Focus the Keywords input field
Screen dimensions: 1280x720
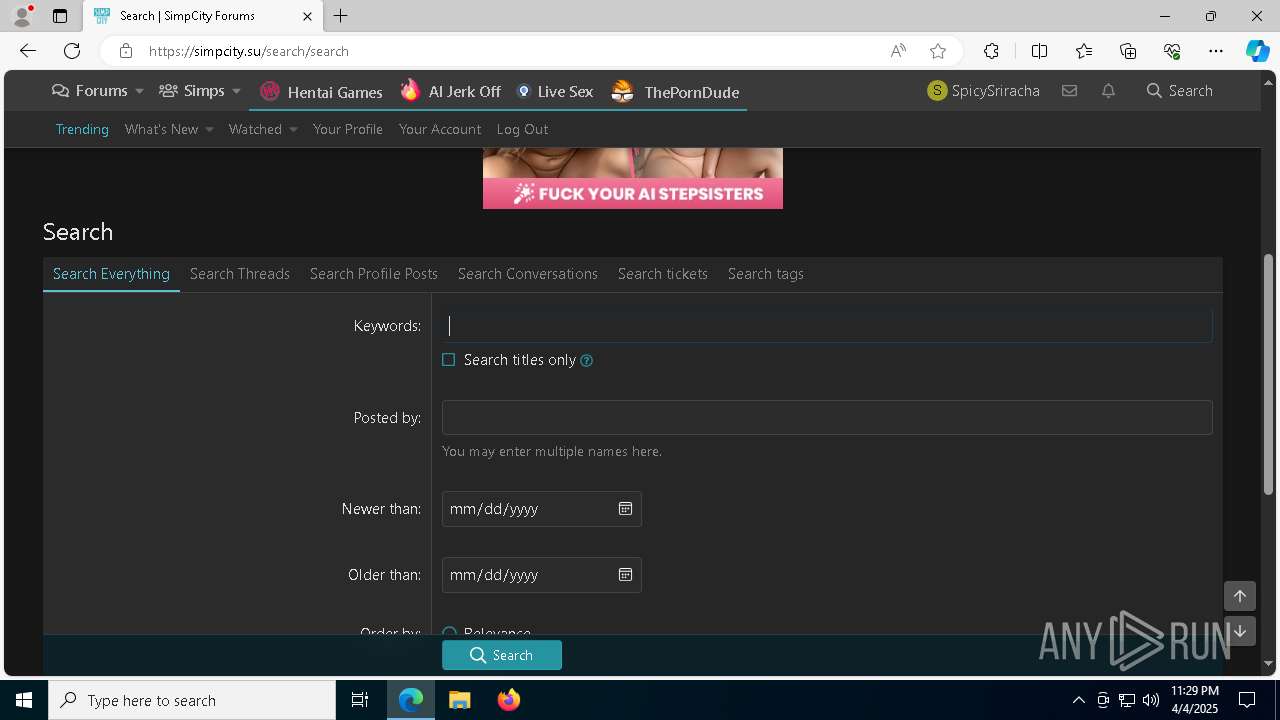point(827,326)
